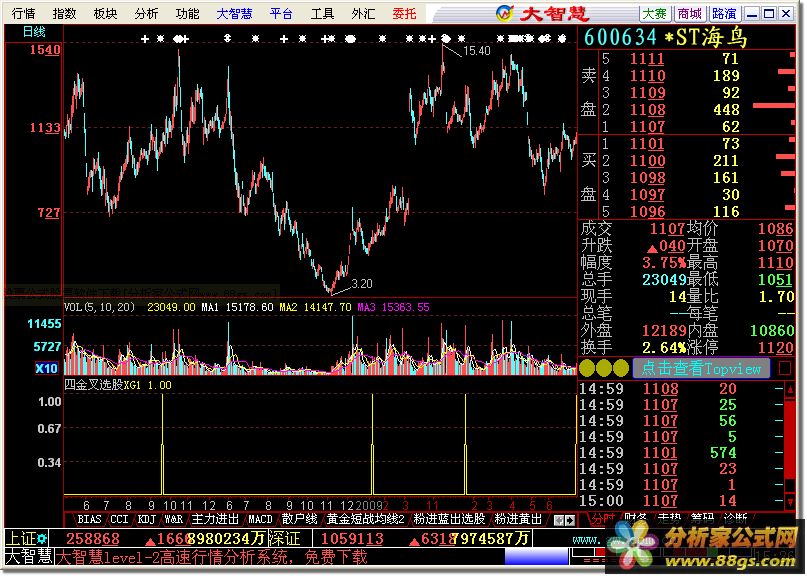Click the sell level 5 price 1111

[x=648, y=59]
